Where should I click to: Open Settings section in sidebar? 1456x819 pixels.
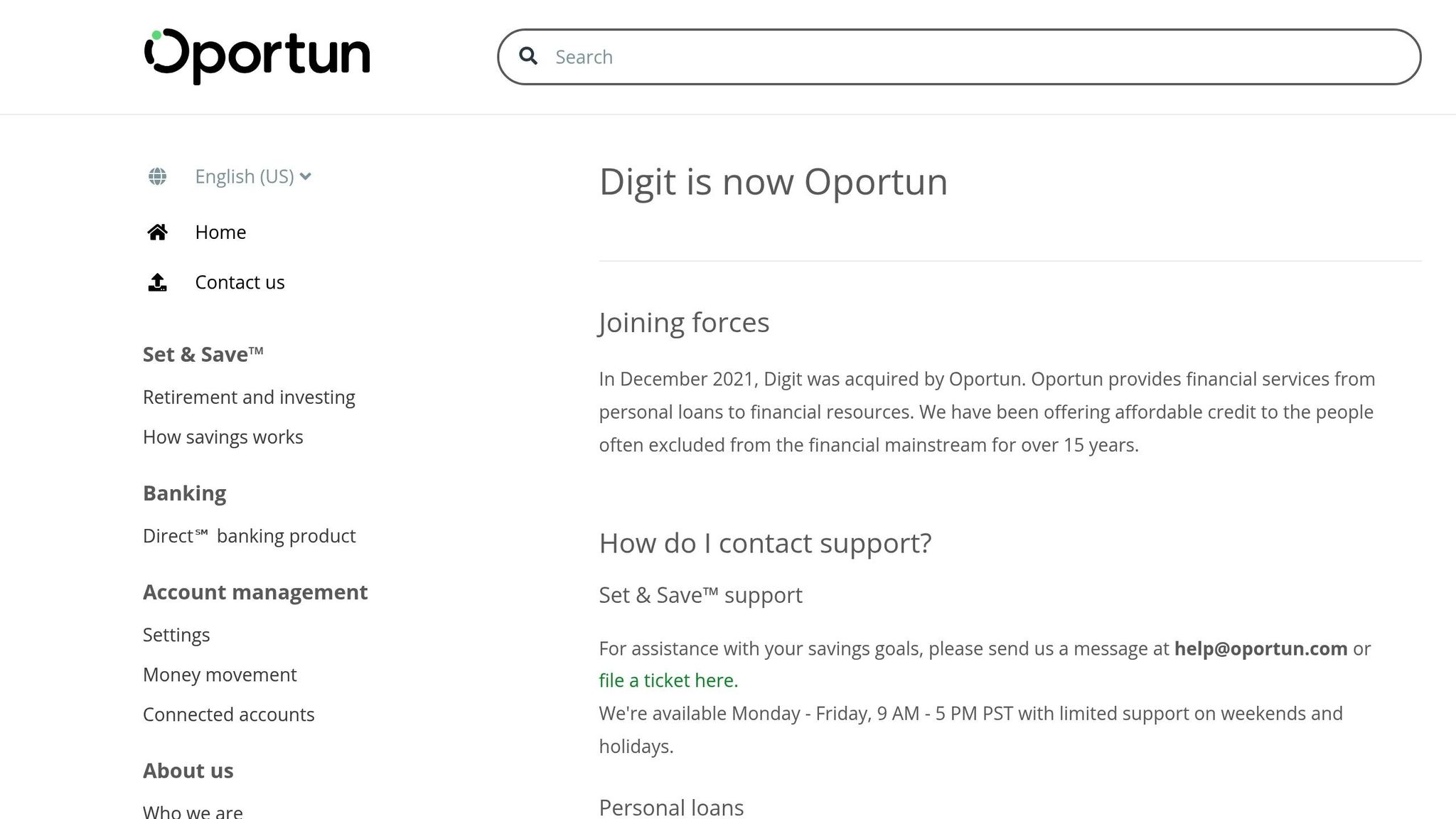(176, 635)
